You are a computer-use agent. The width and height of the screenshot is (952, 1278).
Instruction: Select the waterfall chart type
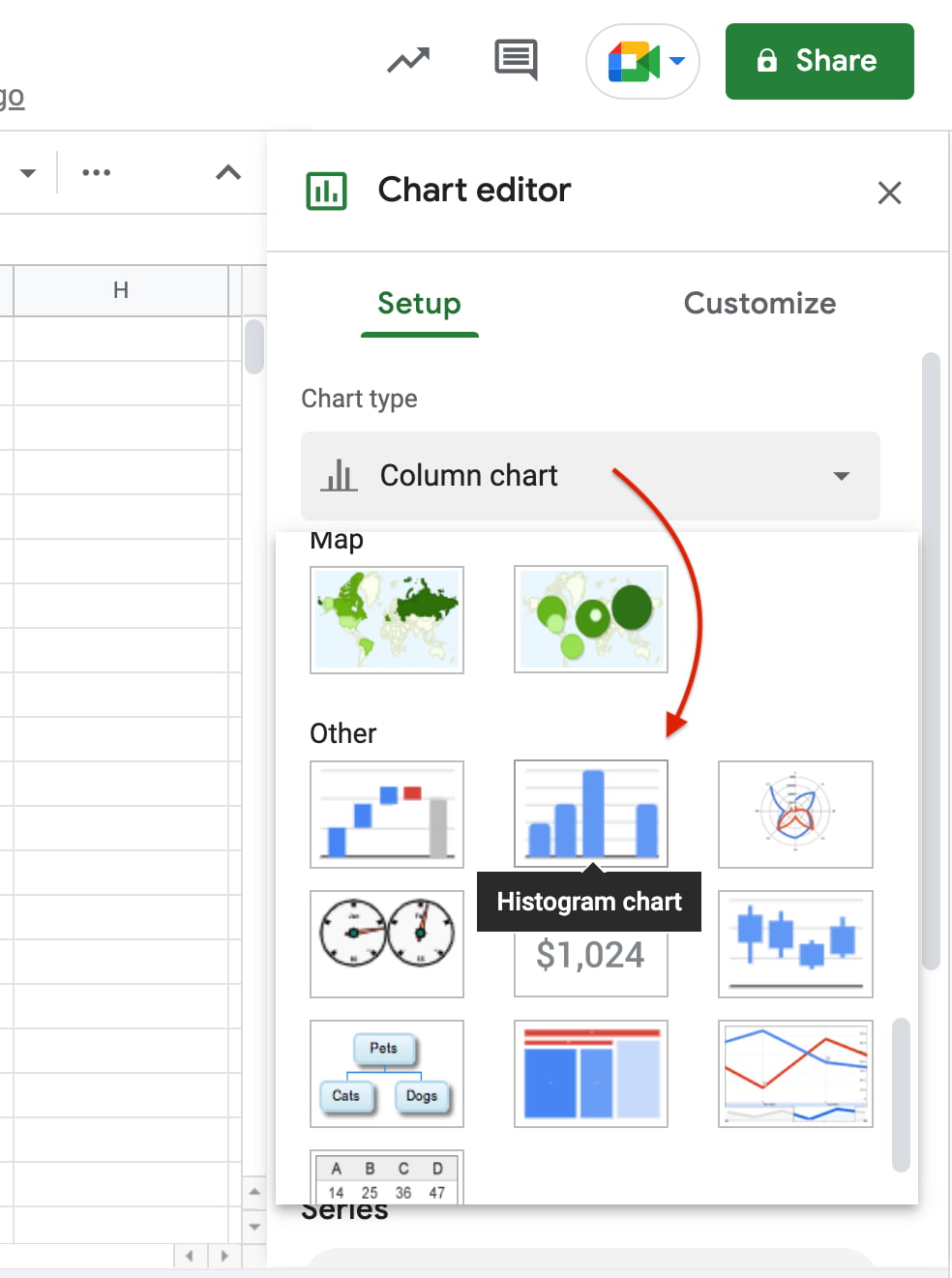386,814
